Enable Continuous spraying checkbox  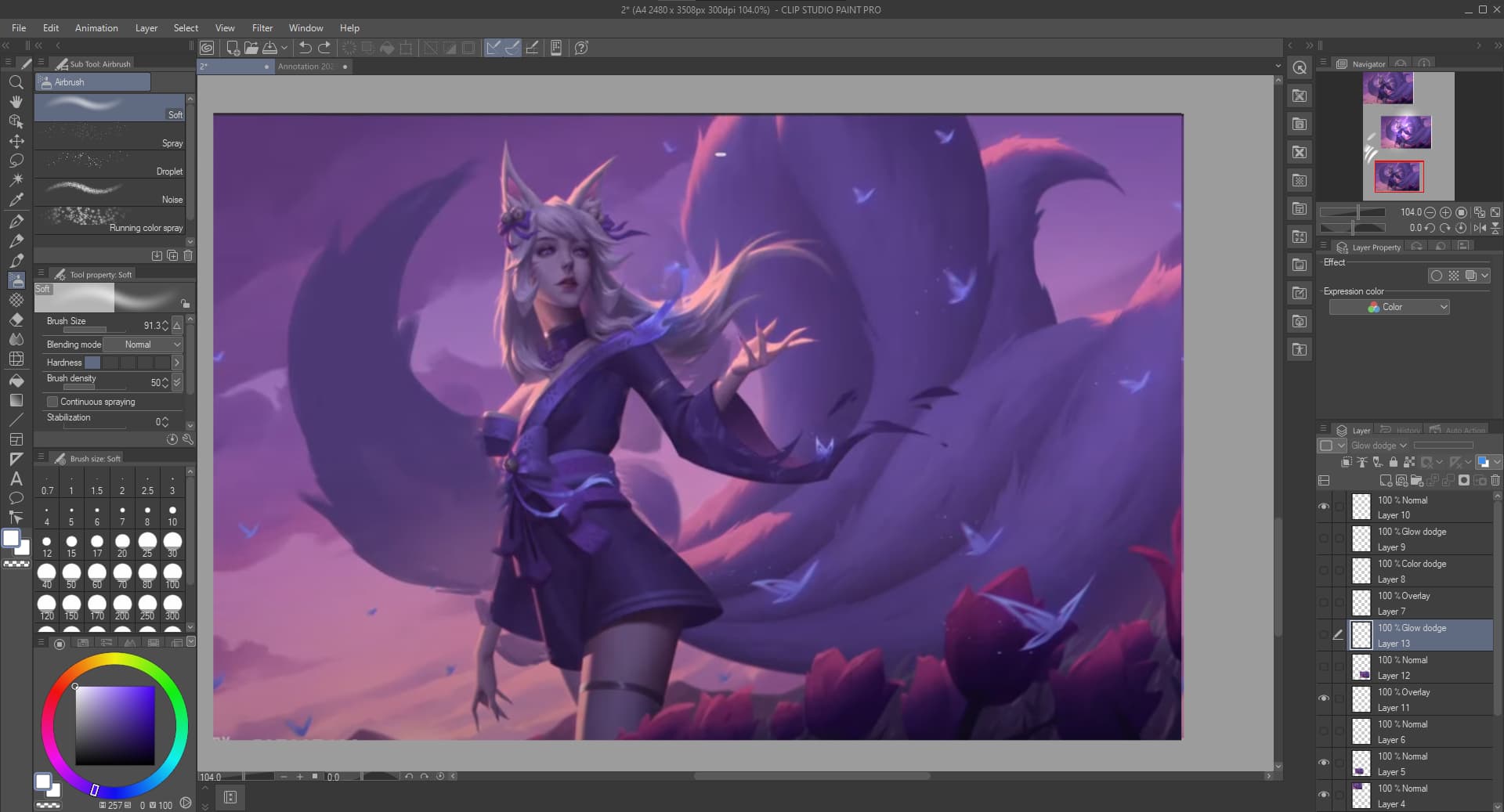tap(52, 402)
